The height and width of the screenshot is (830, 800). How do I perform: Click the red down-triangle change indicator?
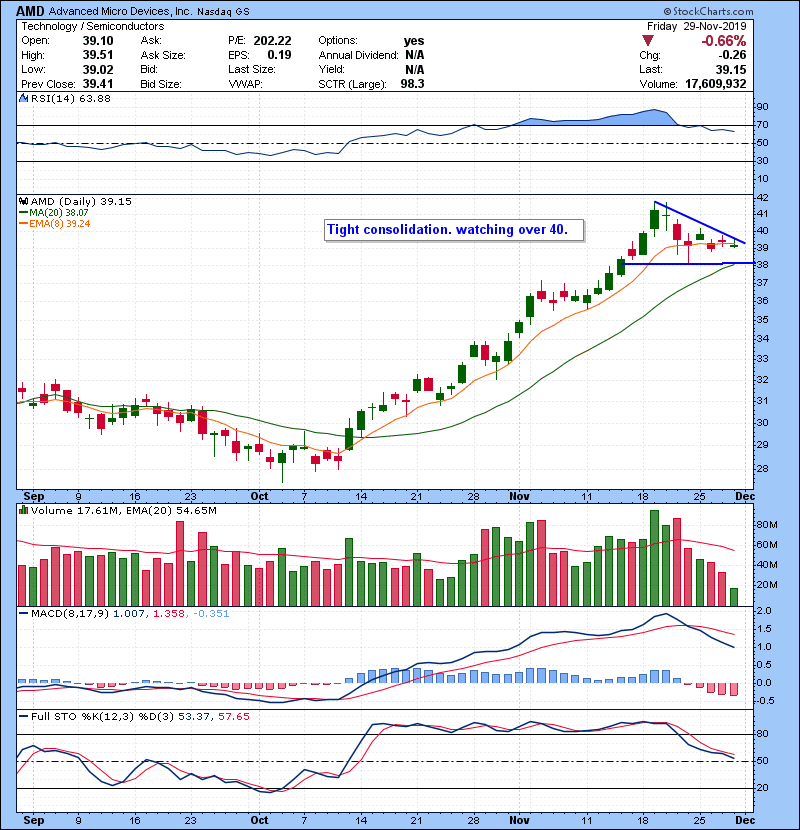(x=648, y=40)
